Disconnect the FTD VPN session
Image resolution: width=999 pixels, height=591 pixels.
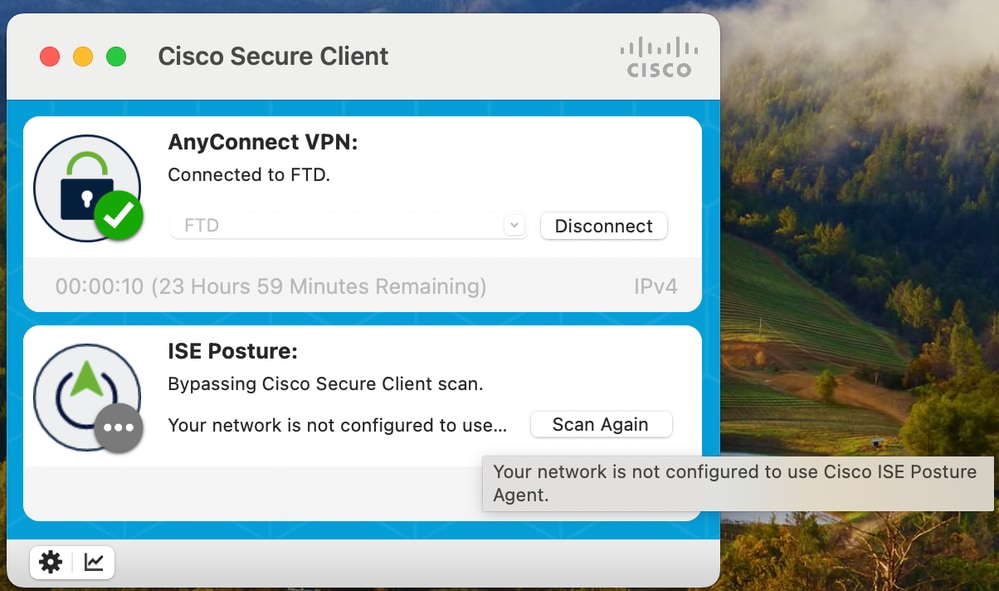tap(603, 226)
